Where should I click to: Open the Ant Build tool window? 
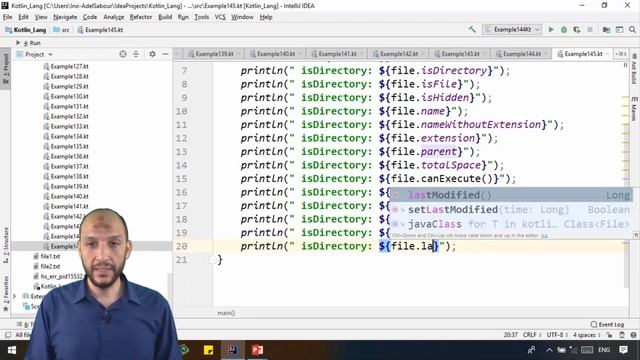point(634,69)
